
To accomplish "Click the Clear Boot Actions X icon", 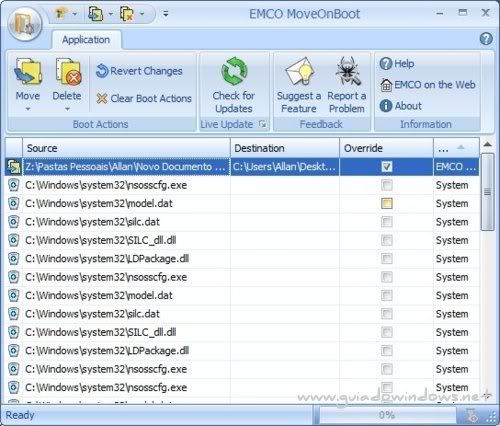I will 102,98.
